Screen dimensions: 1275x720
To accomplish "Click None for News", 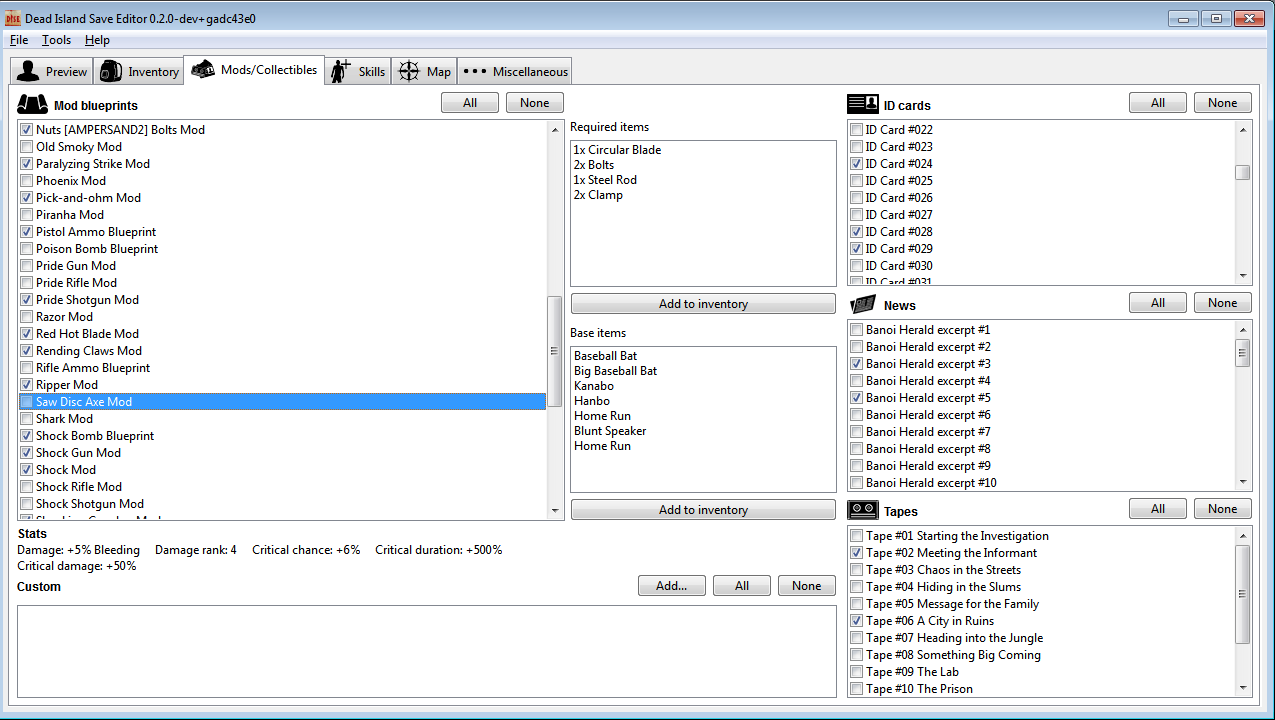I will (x=1223, y=303).
